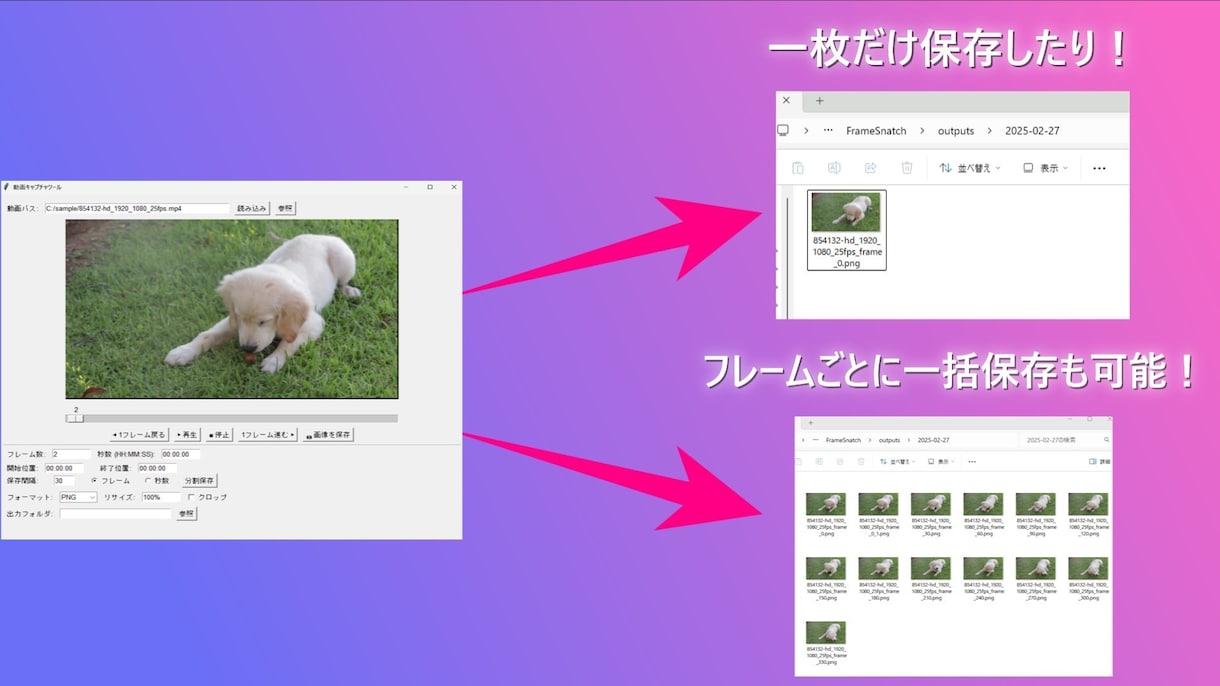The width and height of the screenshot is (1220, 686).
Task: Click the 秒数 (HH:MM:SS) input field
Action: tap(181, 454)
